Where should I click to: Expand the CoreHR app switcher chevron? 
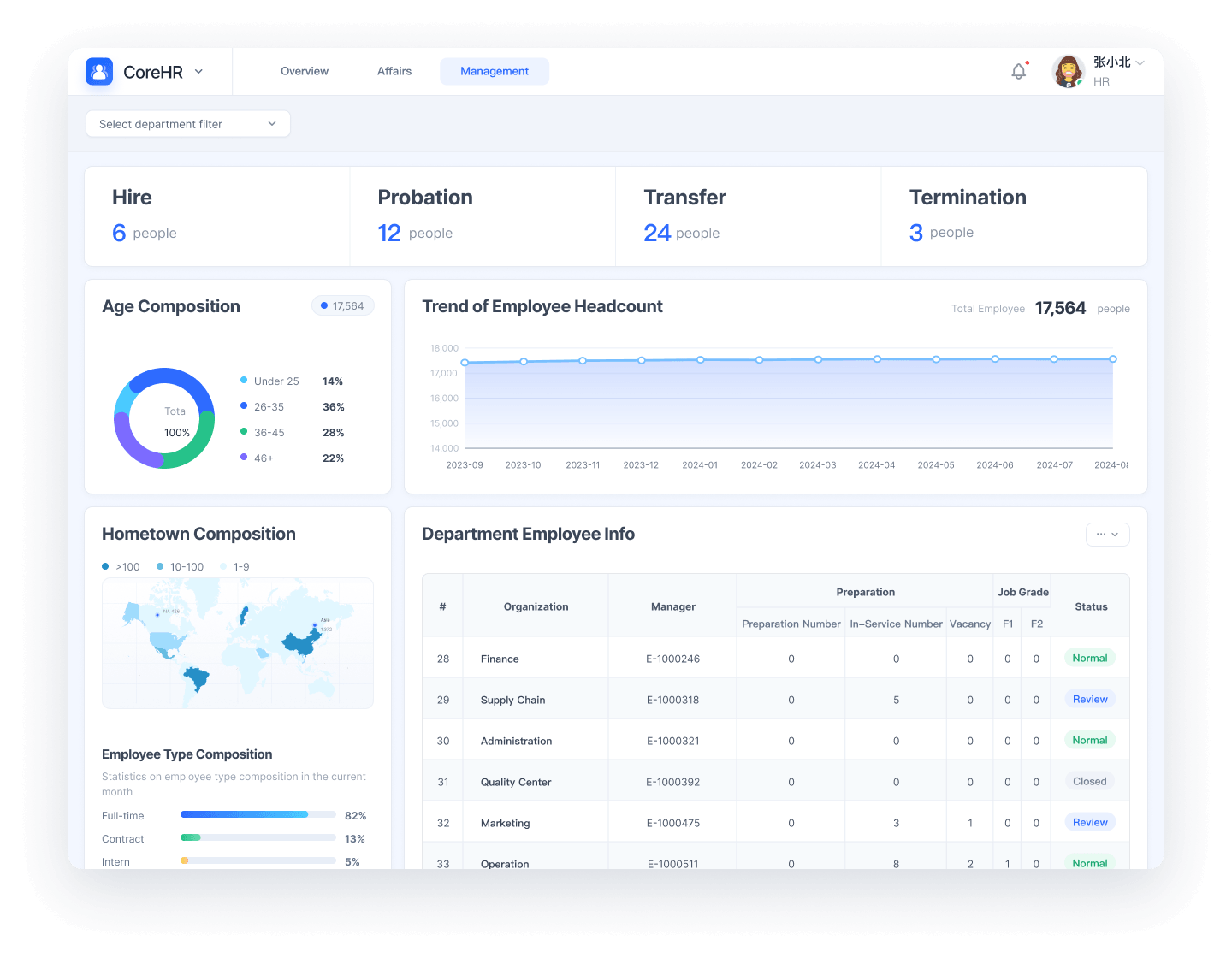tap(198, 72)
